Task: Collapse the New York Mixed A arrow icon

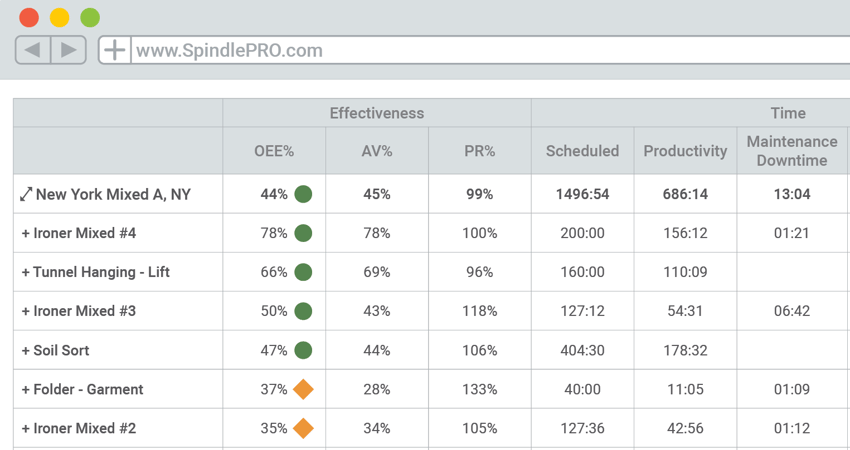Action: [x=26, y=194]
